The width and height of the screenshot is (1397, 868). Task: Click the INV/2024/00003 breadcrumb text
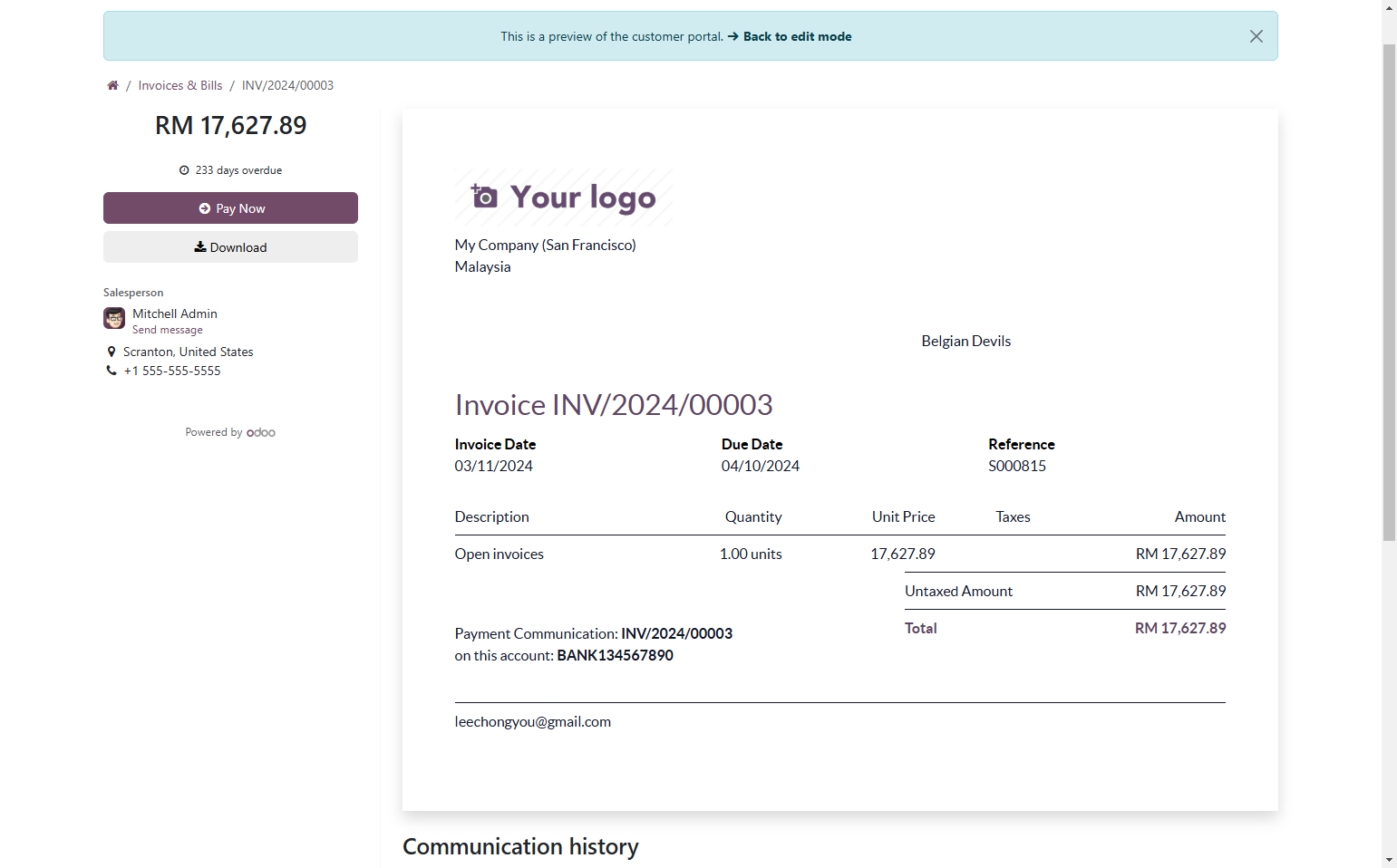point(287,85)
